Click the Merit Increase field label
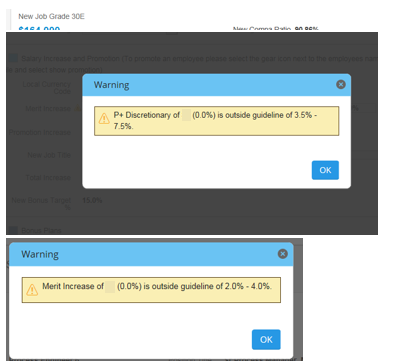The width and height of the screenshot is (396, 364). (48, 109)
